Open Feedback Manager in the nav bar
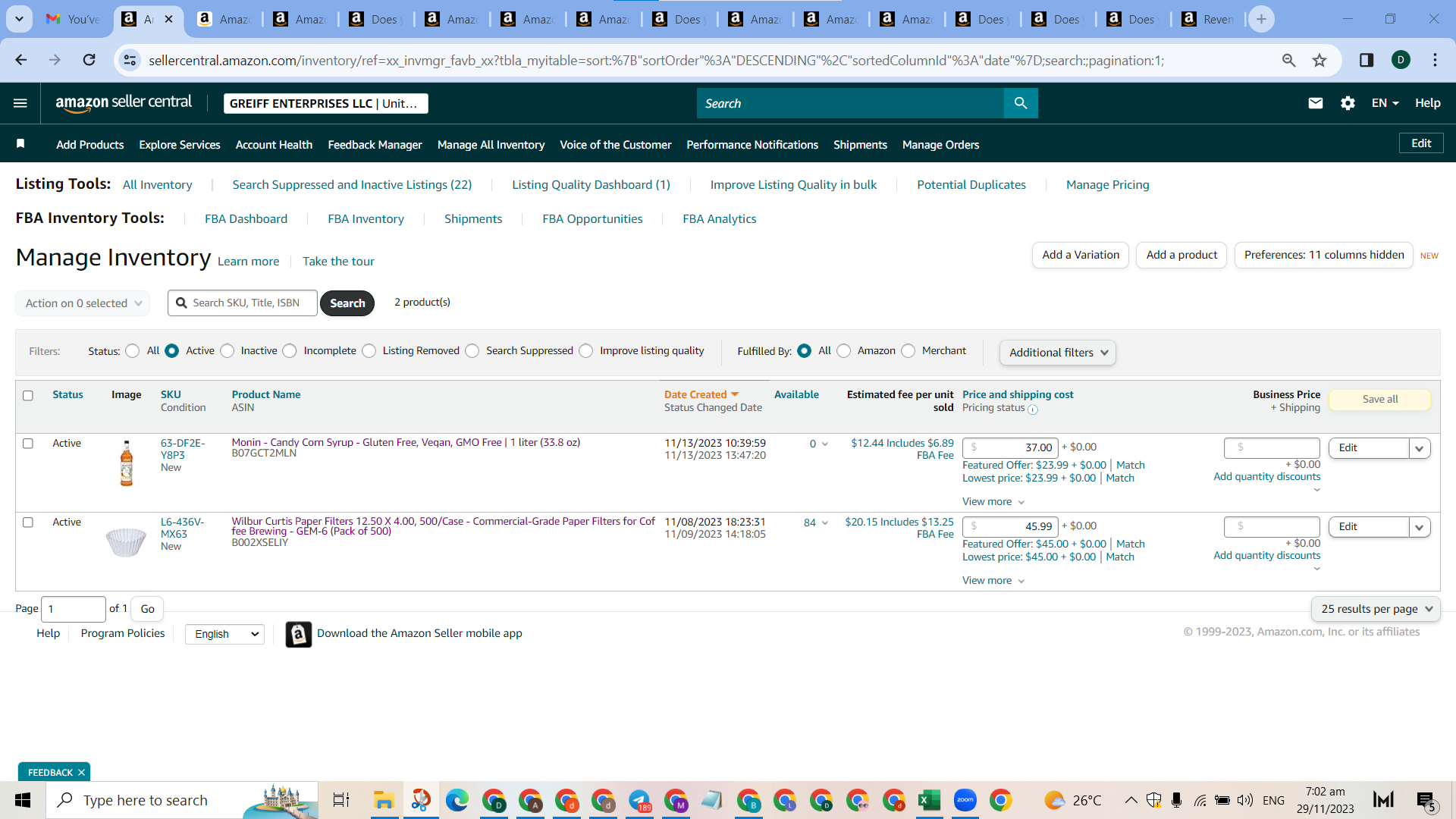Screen dimensions: 1456x819 coord(375,145)
